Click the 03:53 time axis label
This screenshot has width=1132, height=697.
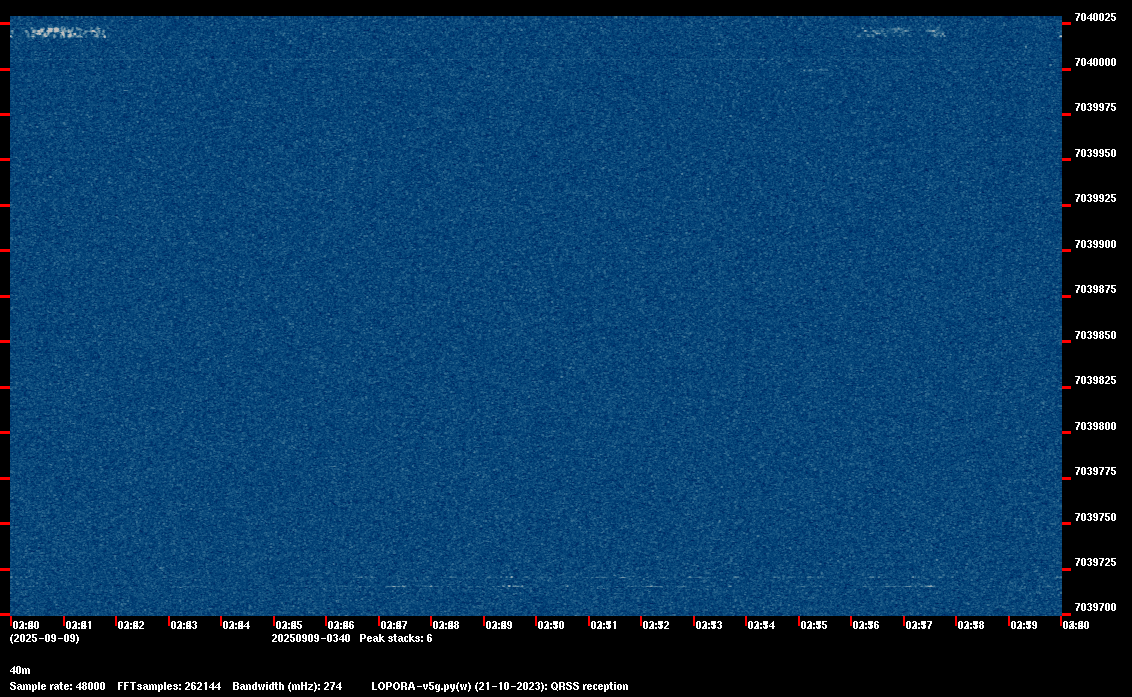pos(708,625)
